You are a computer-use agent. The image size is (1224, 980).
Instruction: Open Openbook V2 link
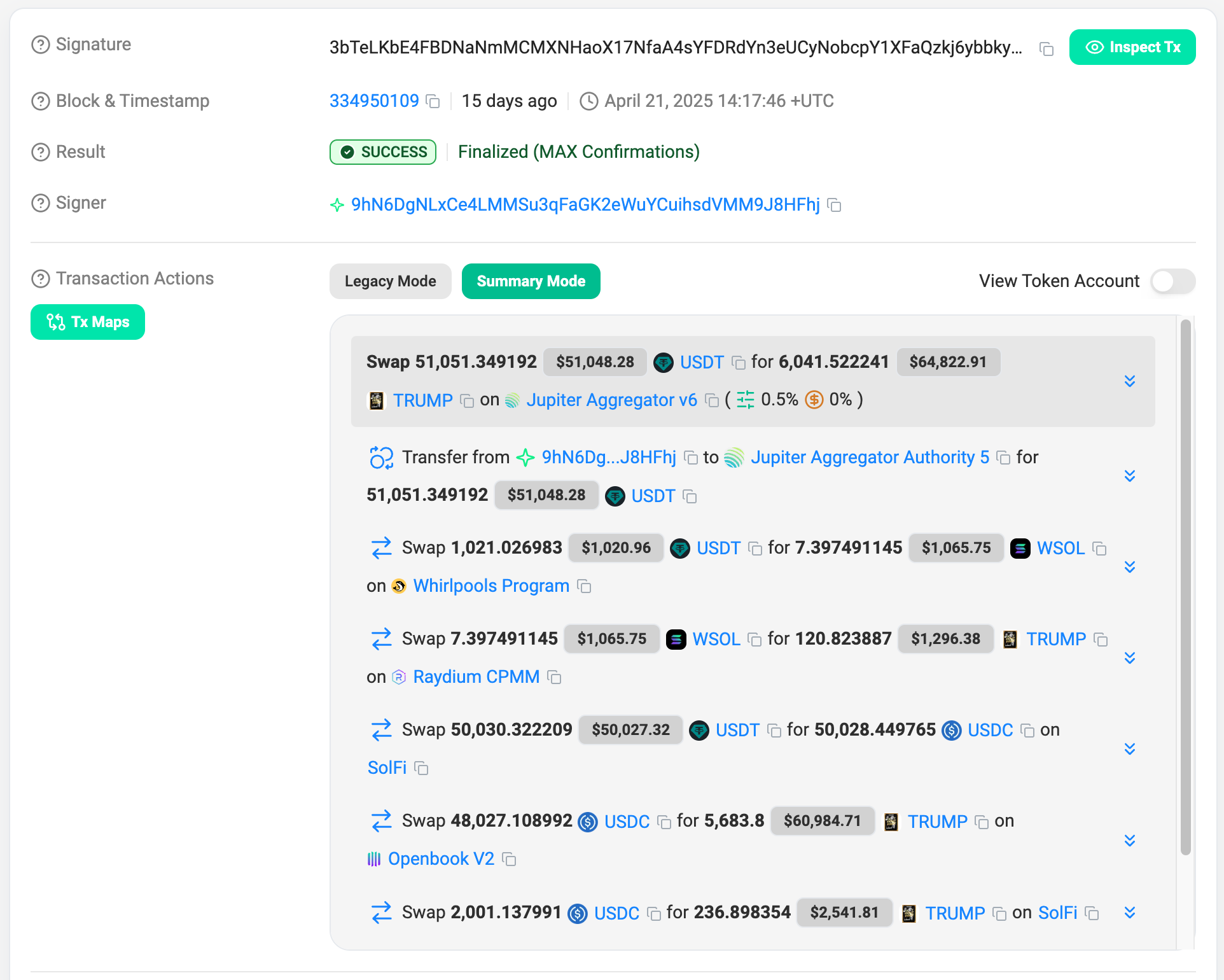(x=441, y=859)
